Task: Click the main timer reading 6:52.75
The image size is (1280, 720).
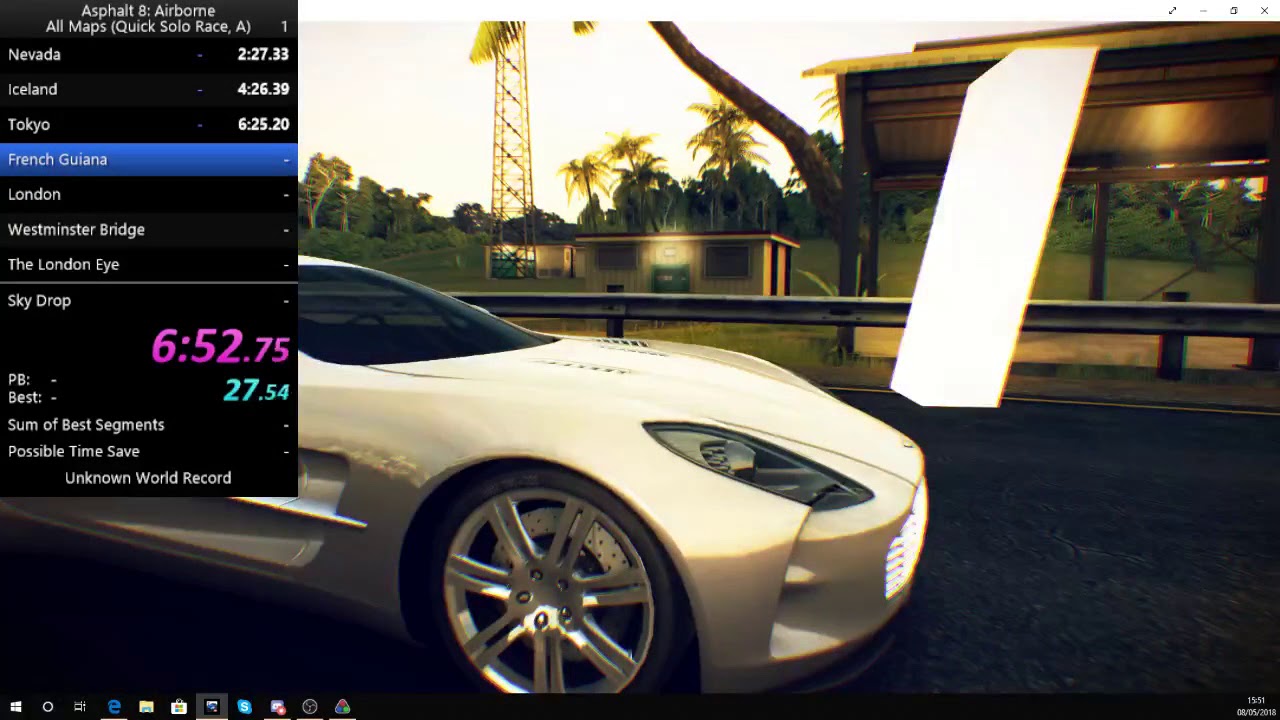Action: [x=220, y=347]
